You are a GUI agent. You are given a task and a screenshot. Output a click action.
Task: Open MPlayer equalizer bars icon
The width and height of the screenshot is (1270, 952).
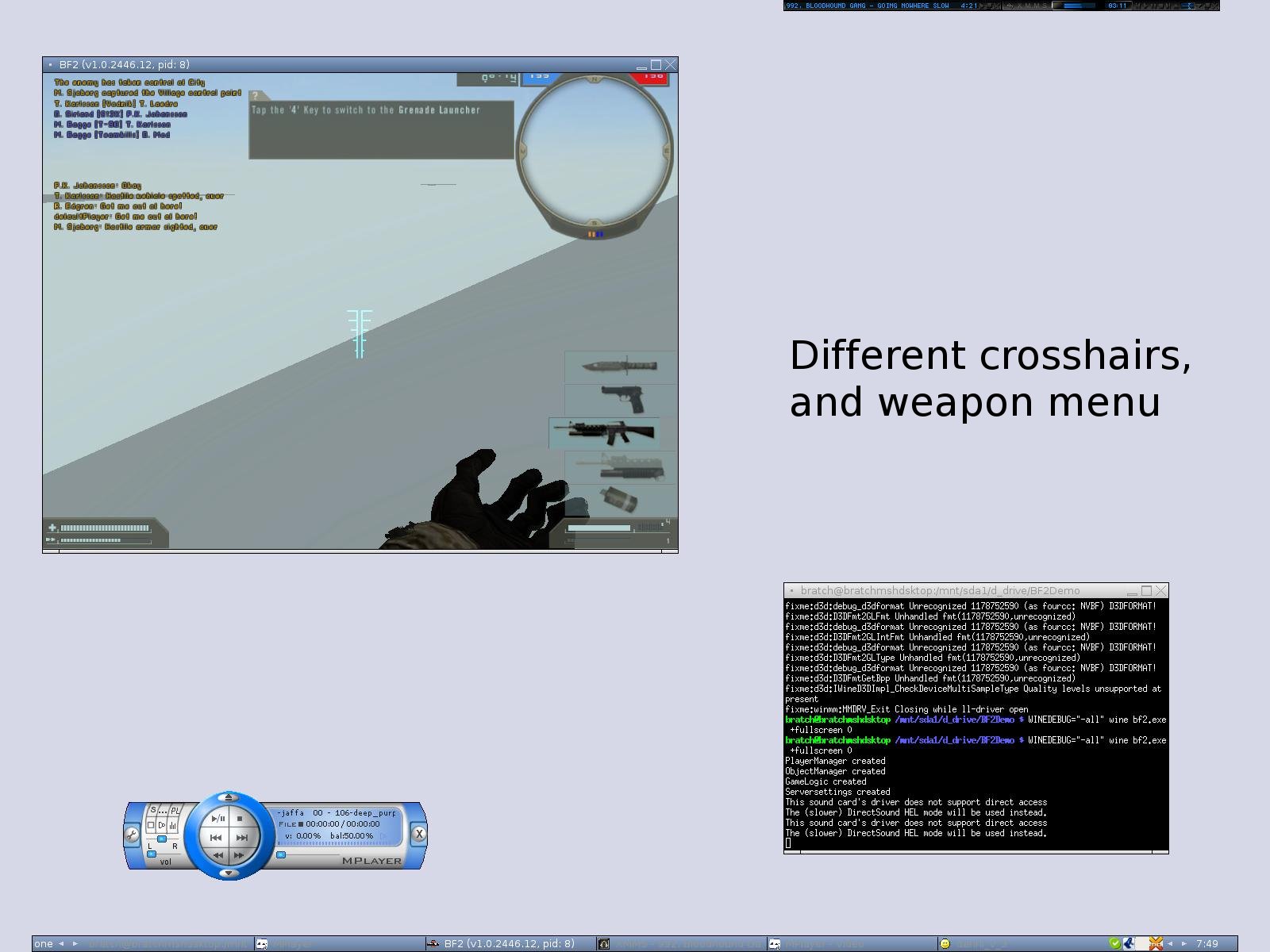pyautogui.click(x=172, y=826)
